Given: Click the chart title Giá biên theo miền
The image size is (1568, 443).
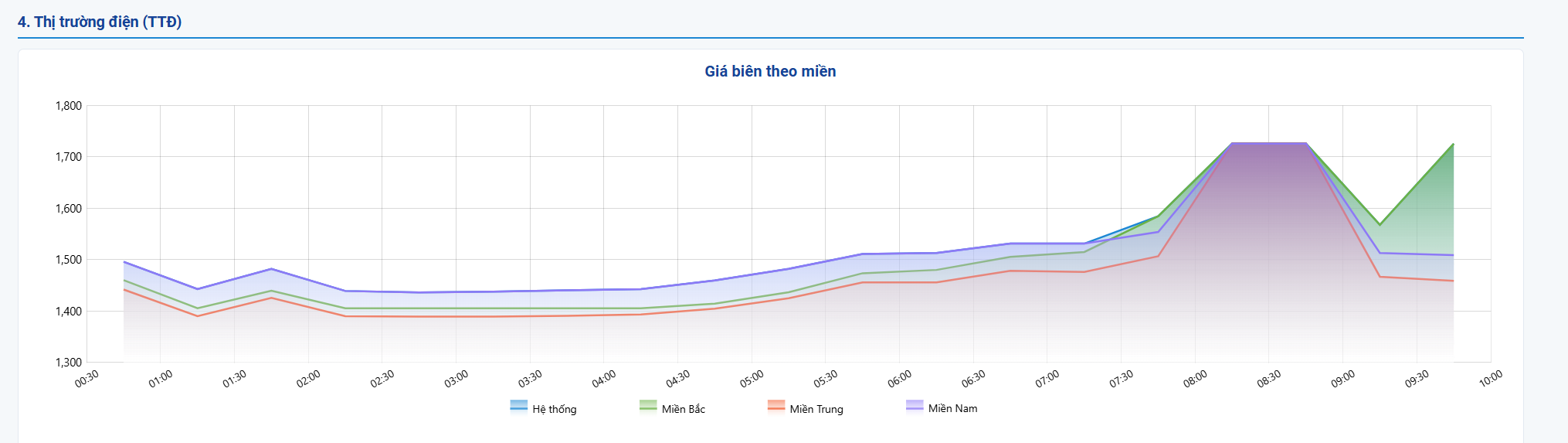Looking at the screenshot, I should tap(770, 71).
